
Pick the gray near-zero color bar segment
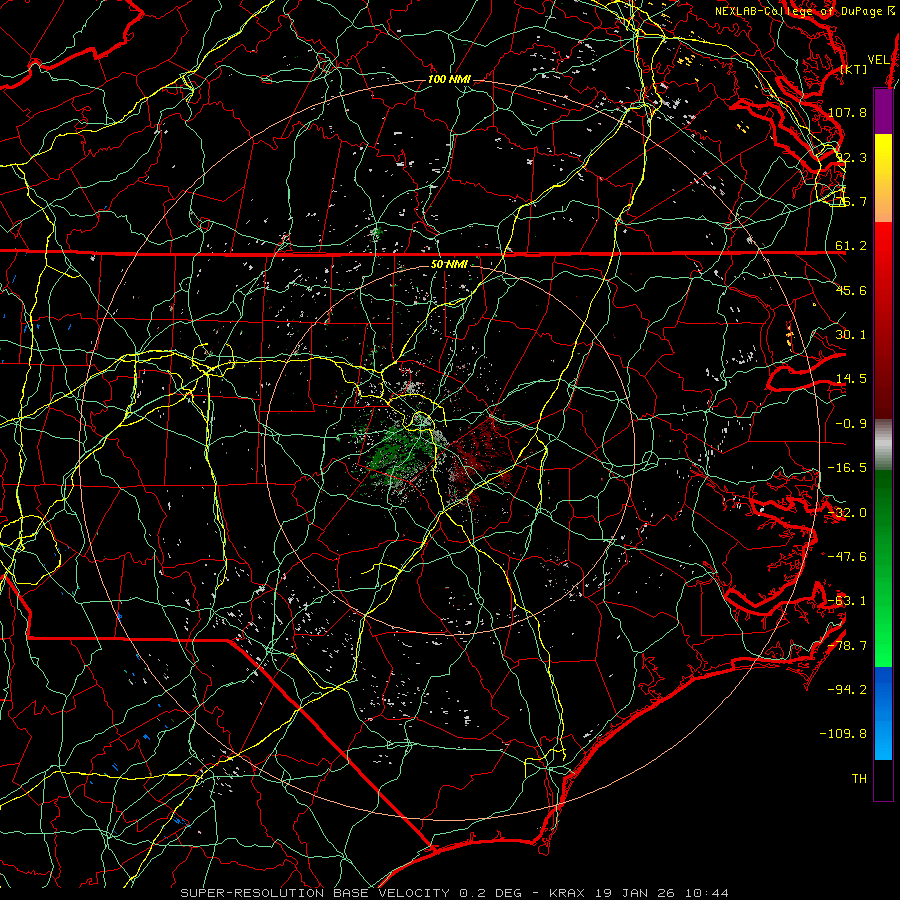point(883,444)
